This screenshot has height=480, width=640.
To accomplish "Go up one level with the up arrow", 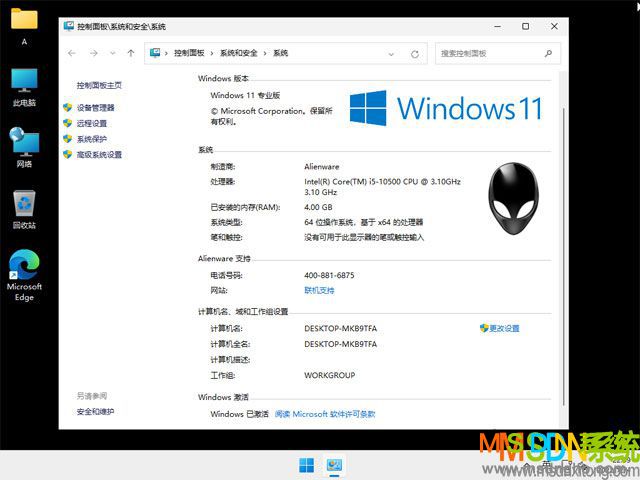I will click(x=131, y=53).
